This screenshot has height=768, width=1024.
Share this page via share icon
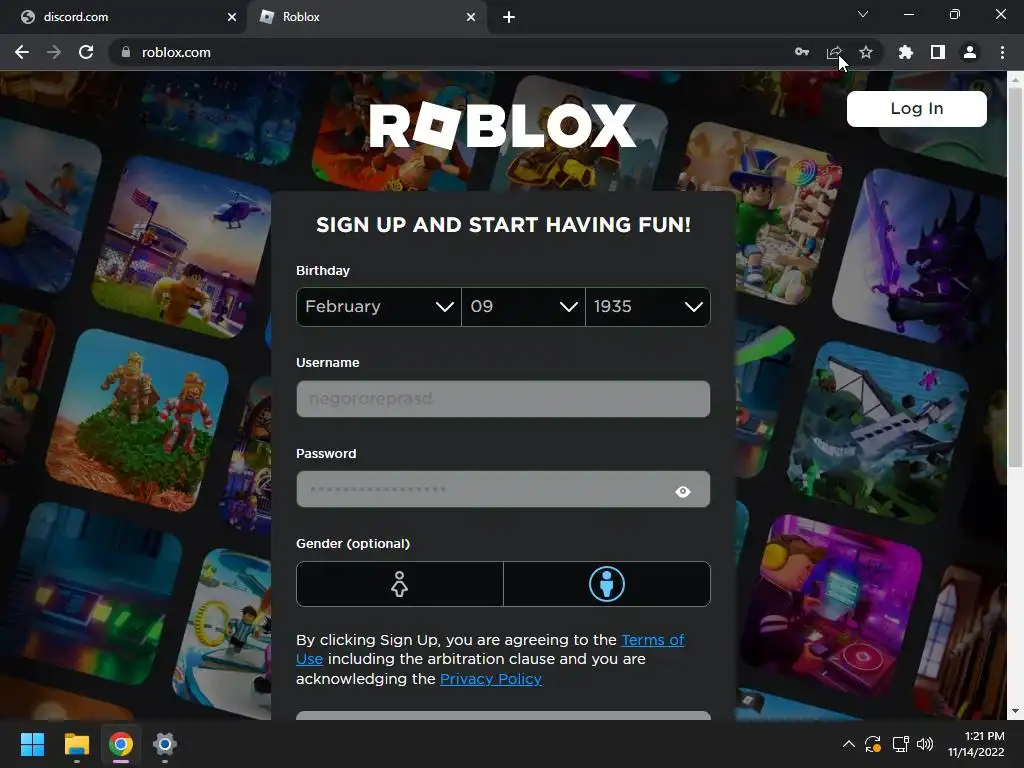834,52
